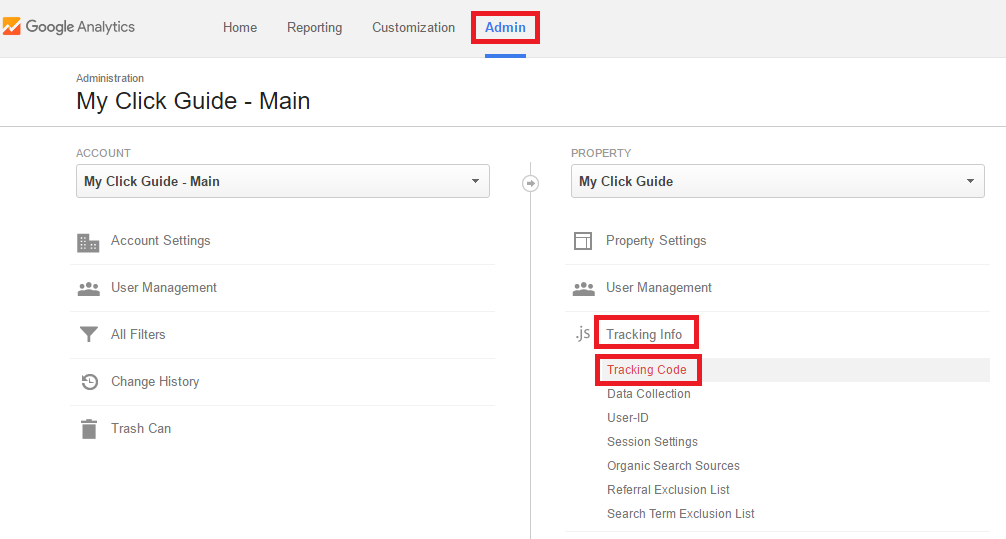Viewport: 1006px width, 539px height.
Task: Open Organic Search Sources
Action: click(x=673, y=466)
